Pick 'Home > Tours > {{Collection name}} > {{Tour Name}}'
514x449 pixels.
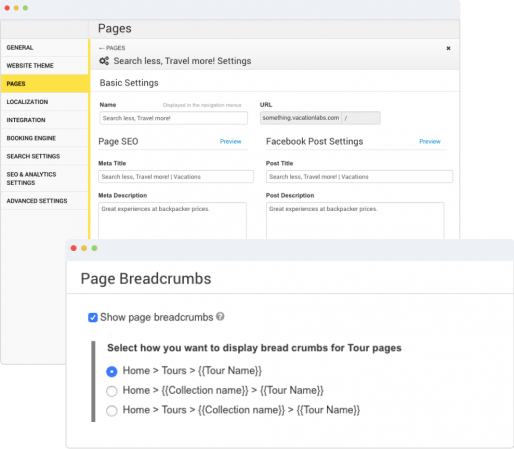(112, 411)
